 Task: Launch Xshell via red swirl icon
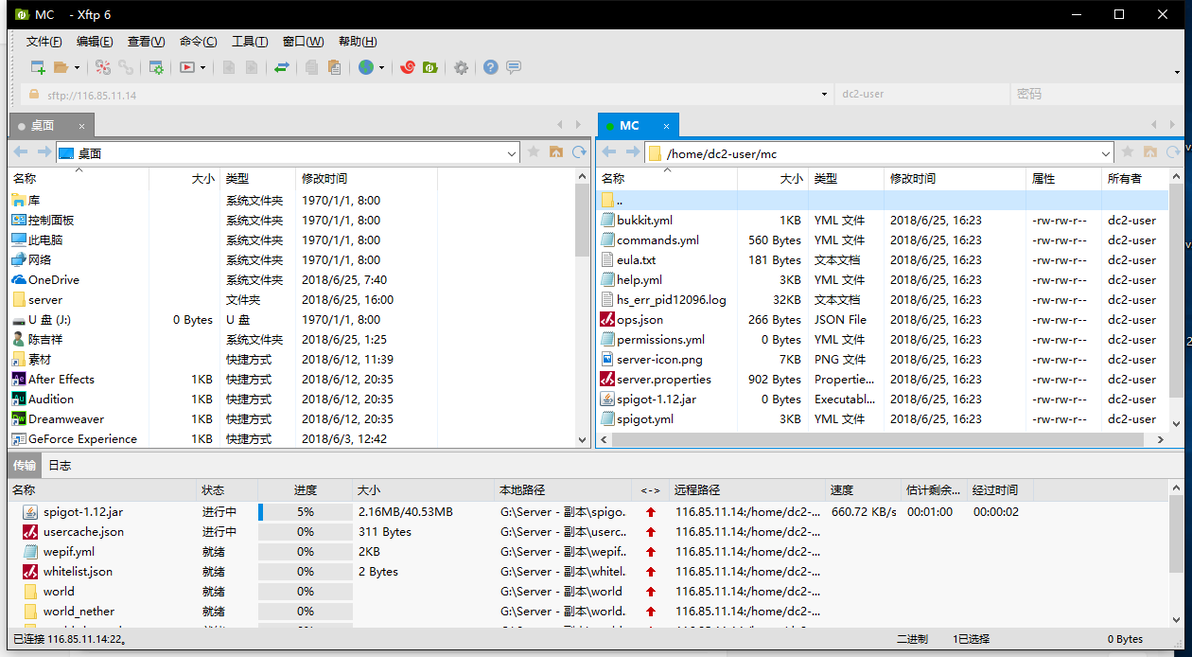[x=407, y=68]
